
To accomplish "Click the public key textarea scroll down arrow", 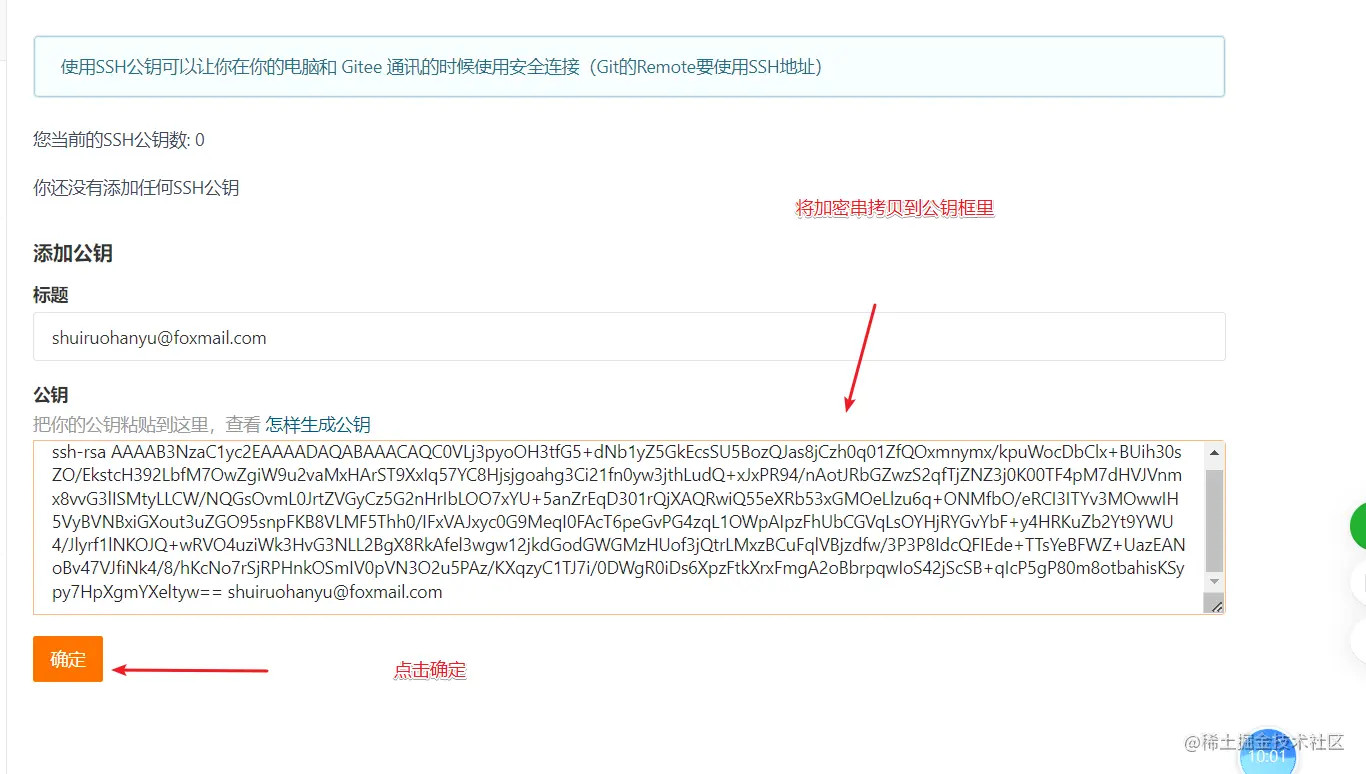I will coord(1215,581).
